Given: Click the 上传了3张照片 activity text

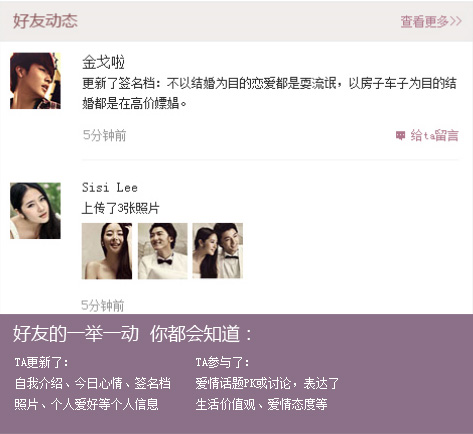Looking at the screenshot, I should 120,208.
